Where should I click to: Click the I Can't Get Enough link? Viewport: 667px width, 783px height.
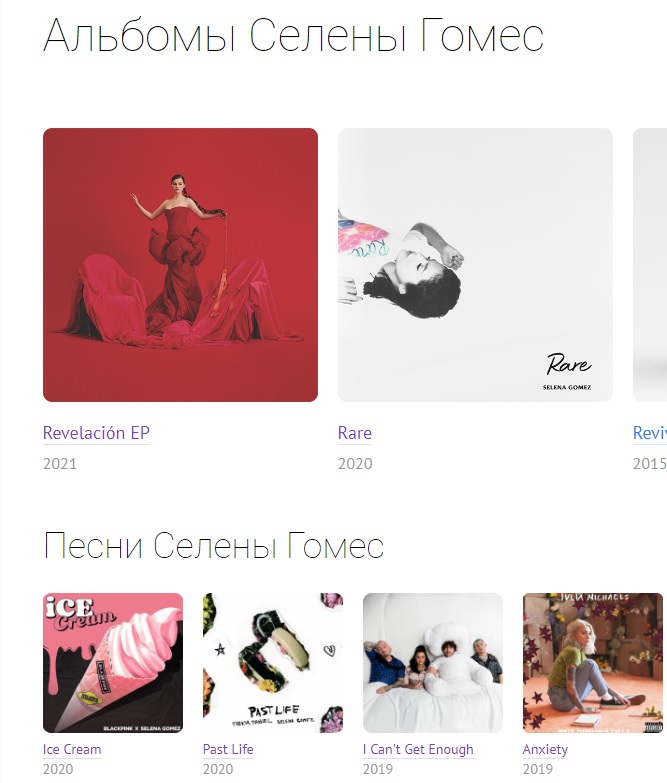(418, 750)
